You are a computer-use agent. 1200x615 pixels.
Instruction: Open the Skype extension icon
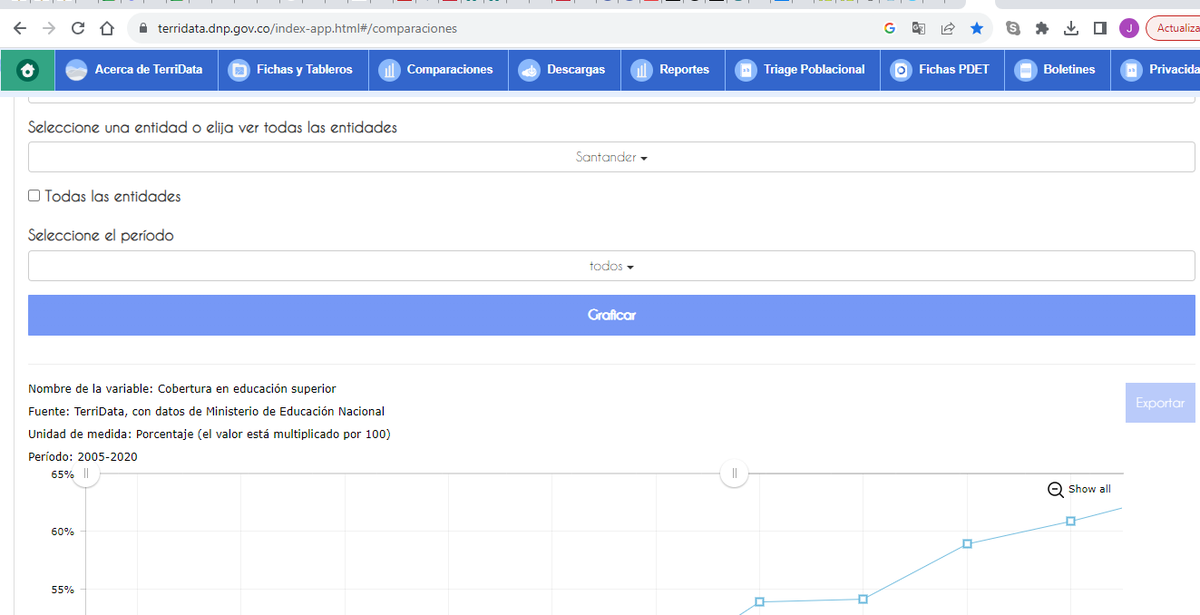click(1013, 28)
